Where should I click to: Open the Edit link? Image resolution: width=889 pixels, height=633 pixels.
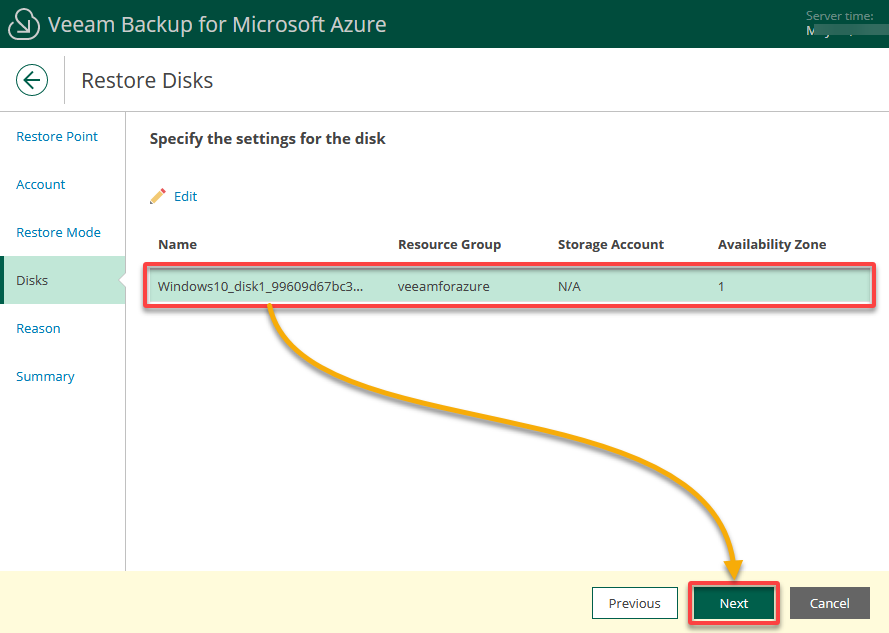coord(185,196)
